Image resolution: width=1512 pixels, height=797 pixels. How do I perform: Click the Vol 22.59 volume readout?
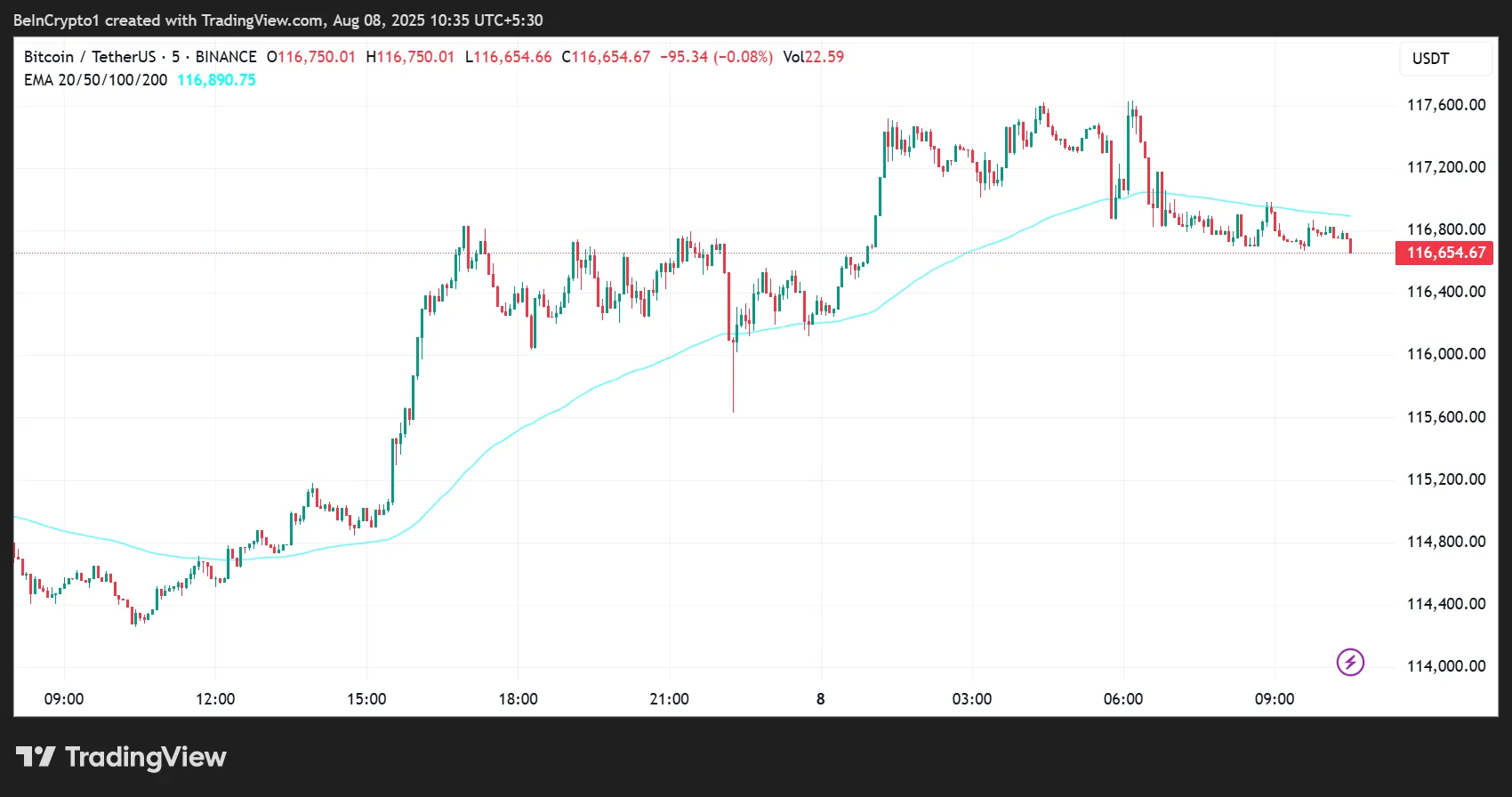tap(813, 57)
